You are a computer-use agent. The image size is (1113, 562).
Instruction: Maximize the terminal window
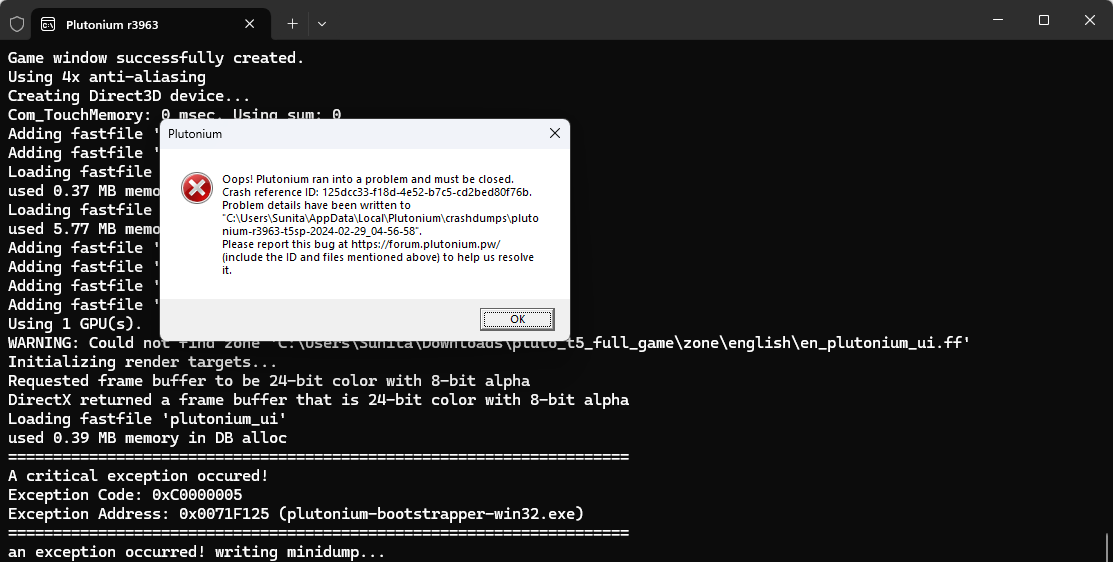tap(1043, 20)
